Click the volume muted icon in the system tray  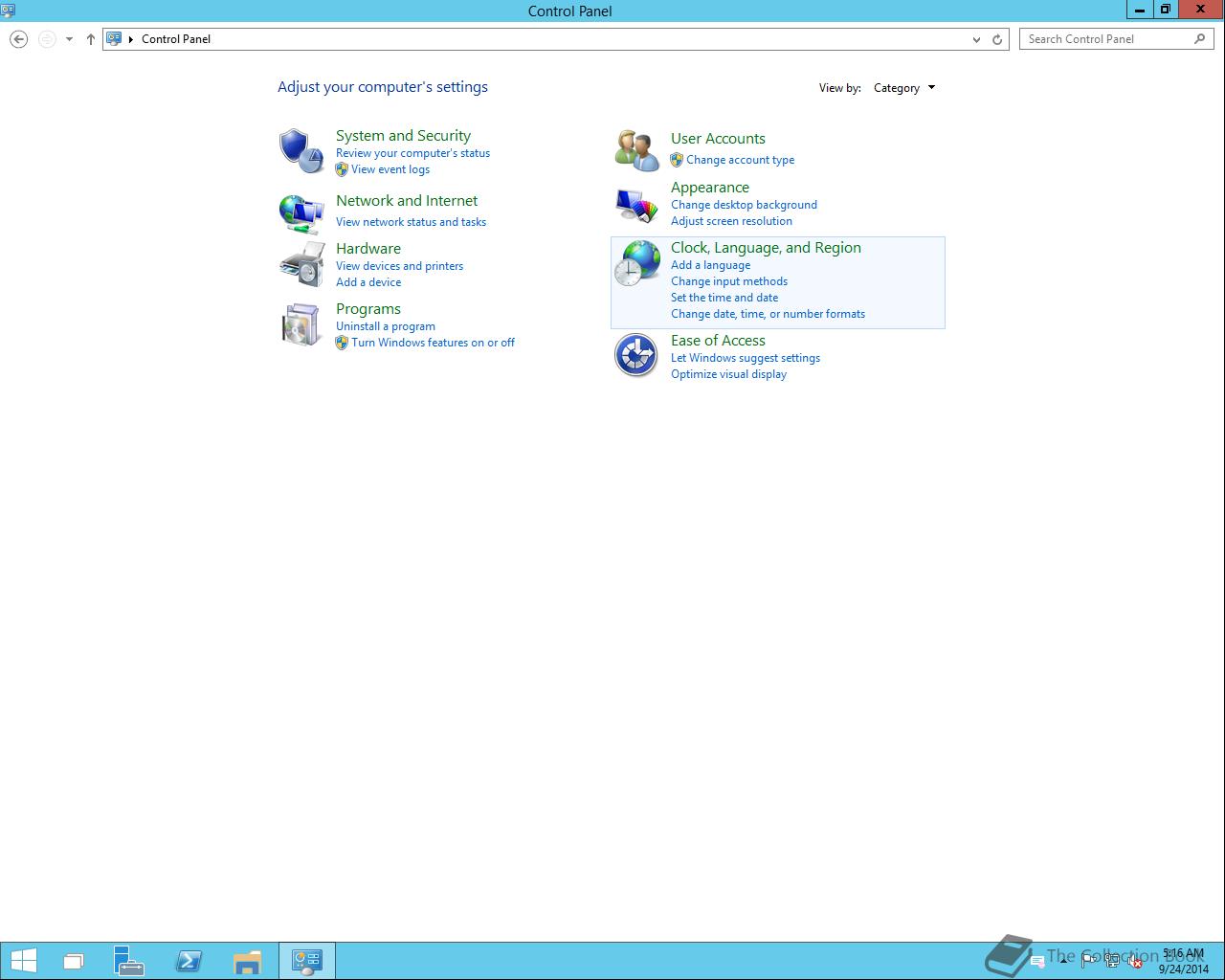click(1135, 962)
